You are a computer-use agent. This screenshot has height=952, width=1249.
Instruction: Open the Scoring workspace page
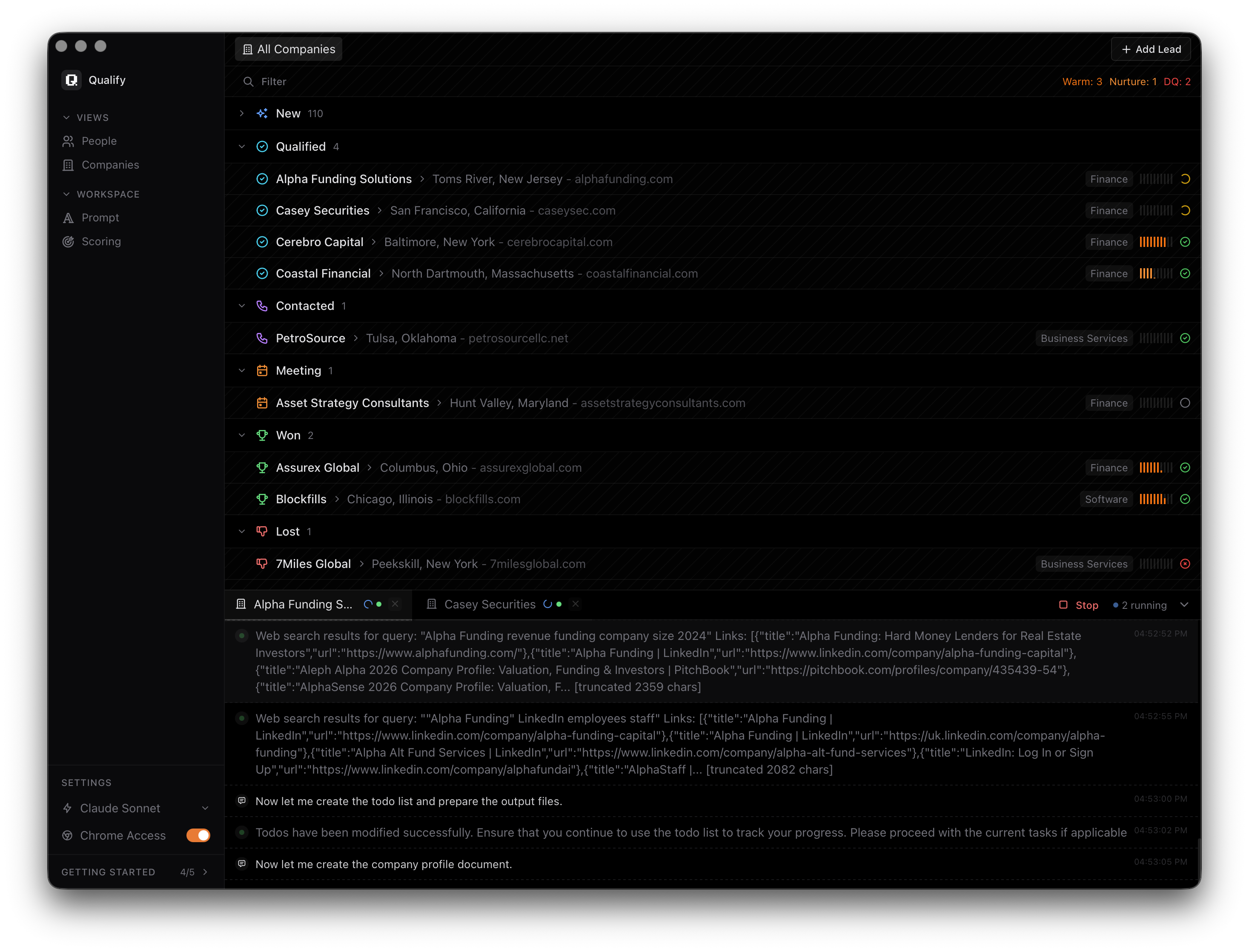tap(92, 241)
